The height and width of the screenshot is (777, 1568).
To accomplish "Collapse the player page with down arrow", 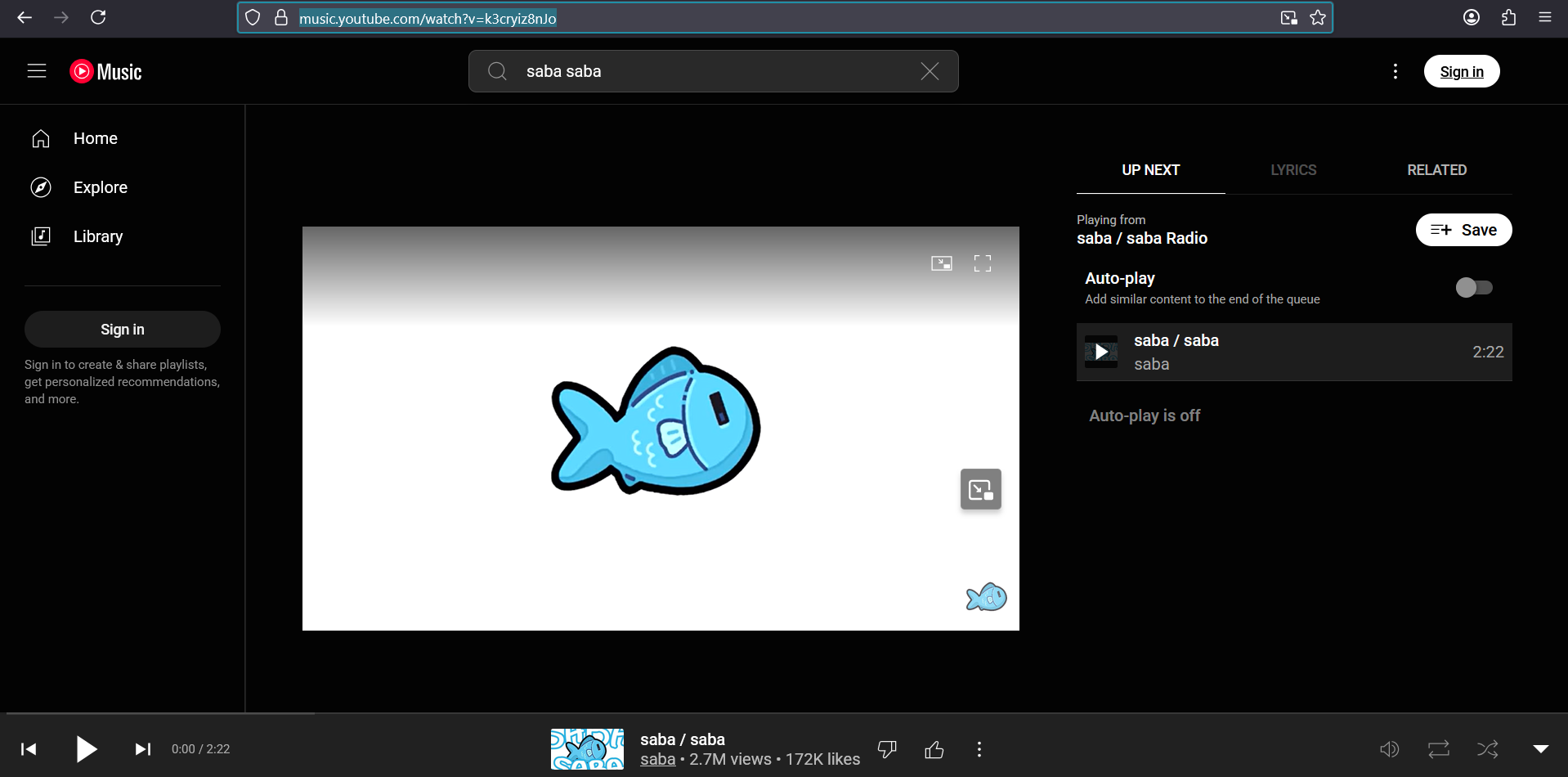I will click(x=1541, y=749).
